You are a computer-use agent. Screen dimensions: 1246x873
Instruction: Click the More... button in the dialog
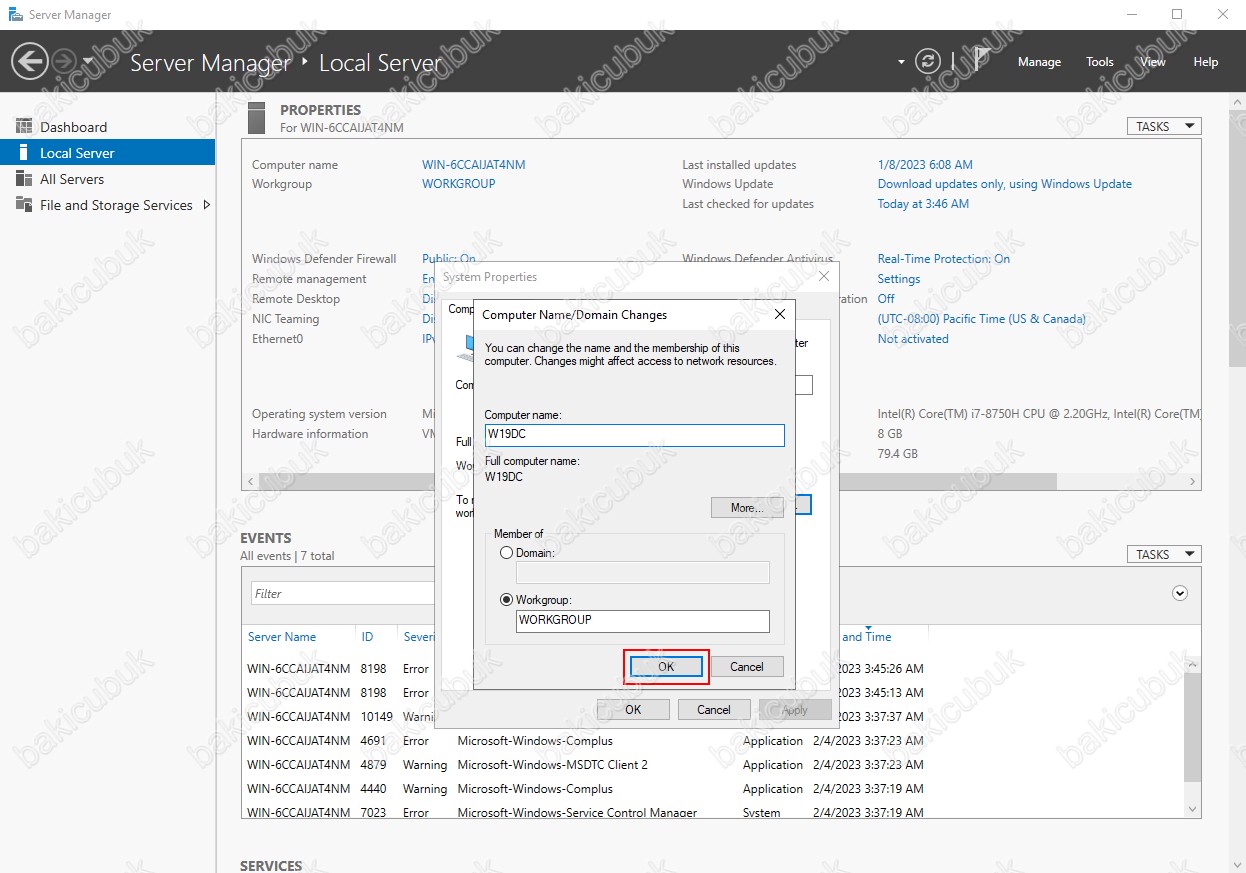(x=747, y=508)
